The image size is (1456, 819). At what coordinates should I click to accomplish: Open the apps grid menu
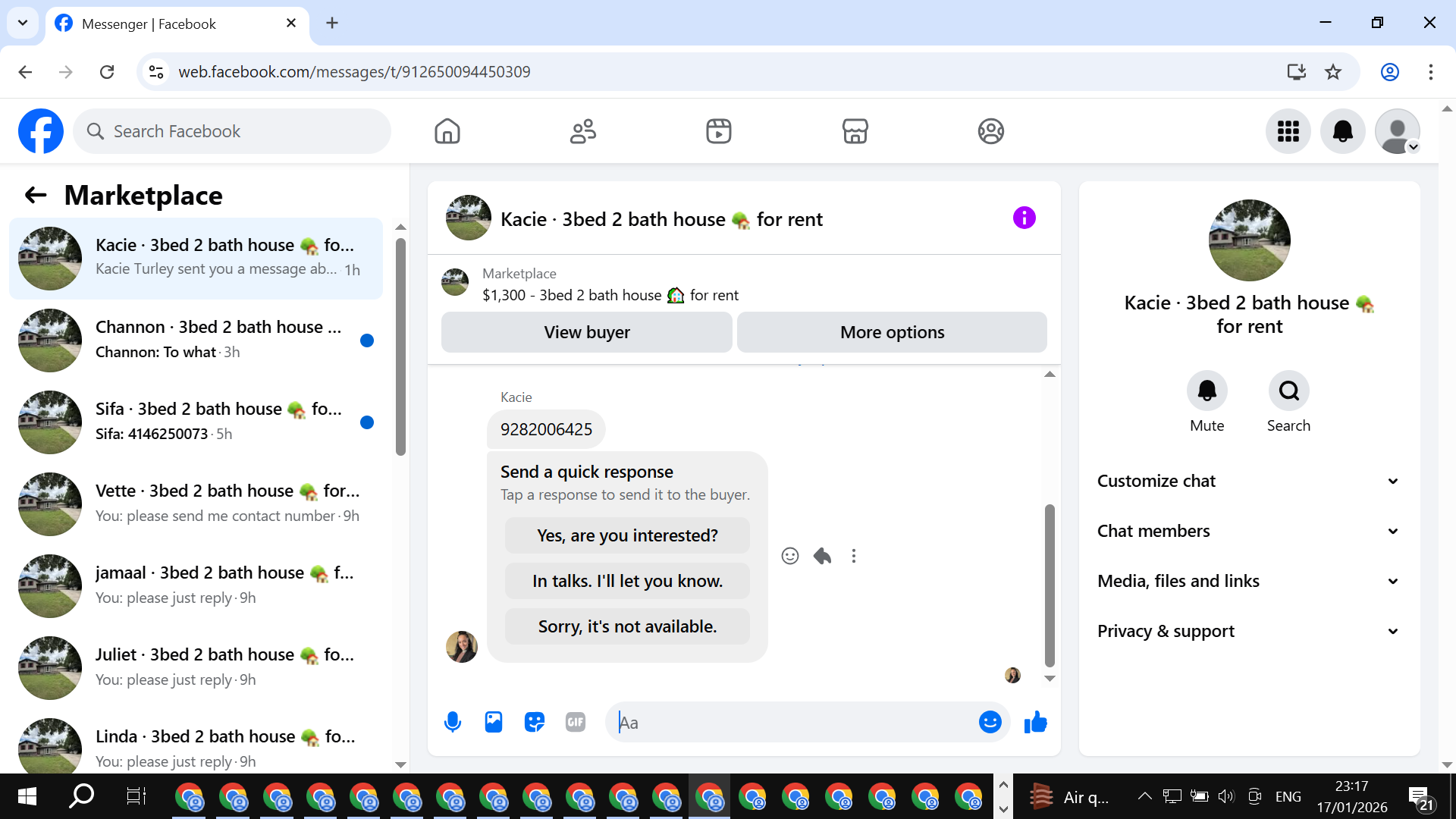click(x=1288, y=131)
